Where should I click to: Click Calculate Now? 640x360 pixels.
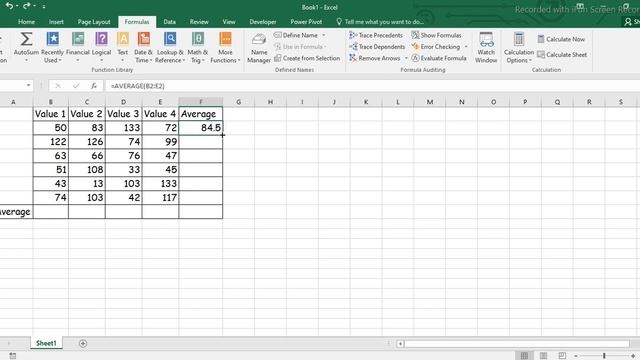point(561,39)
